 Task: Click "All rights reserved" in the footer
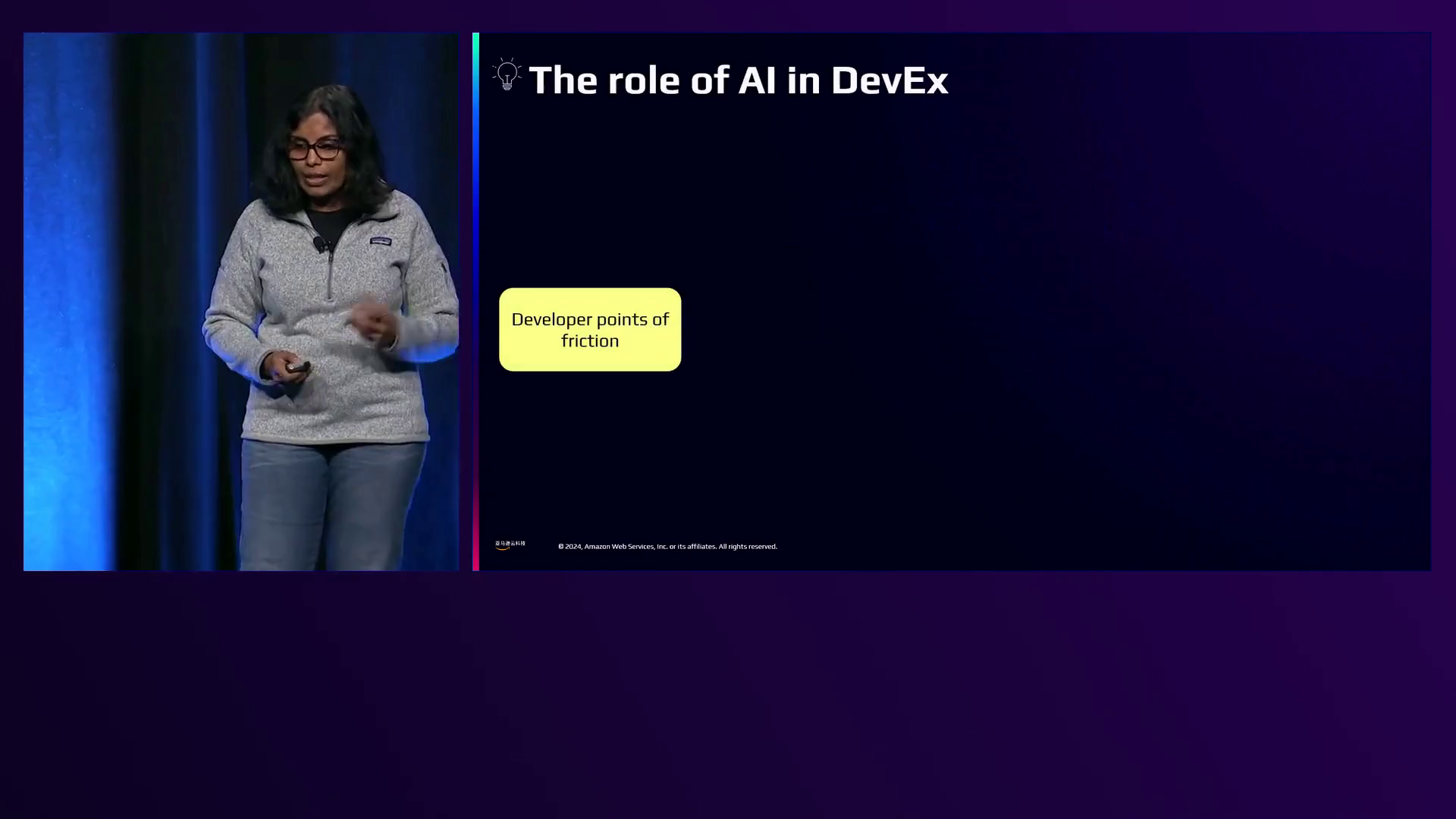747,546
